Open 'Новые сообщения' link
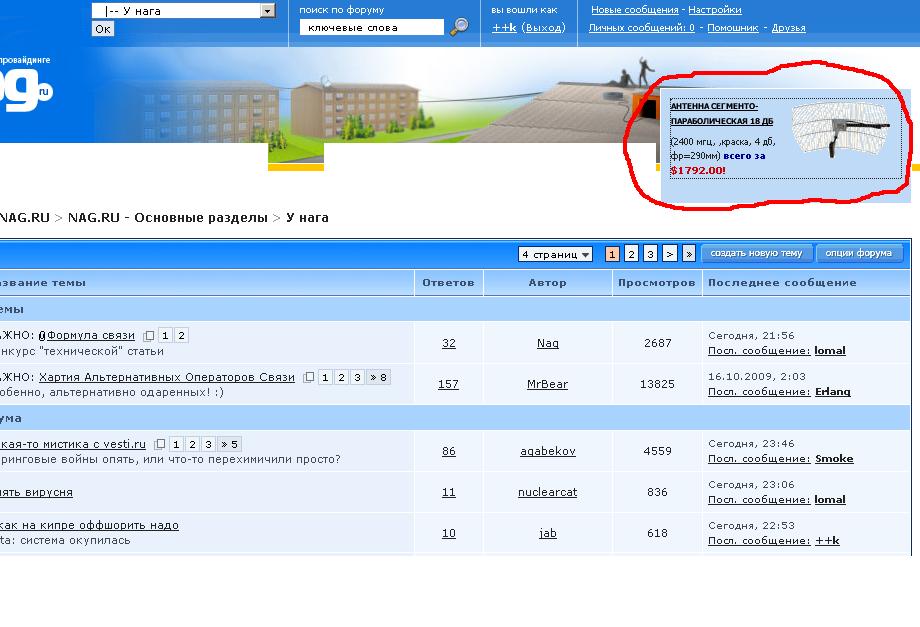Image resolution: width=920 pixels, height=627 pixels. pos(634,10)
